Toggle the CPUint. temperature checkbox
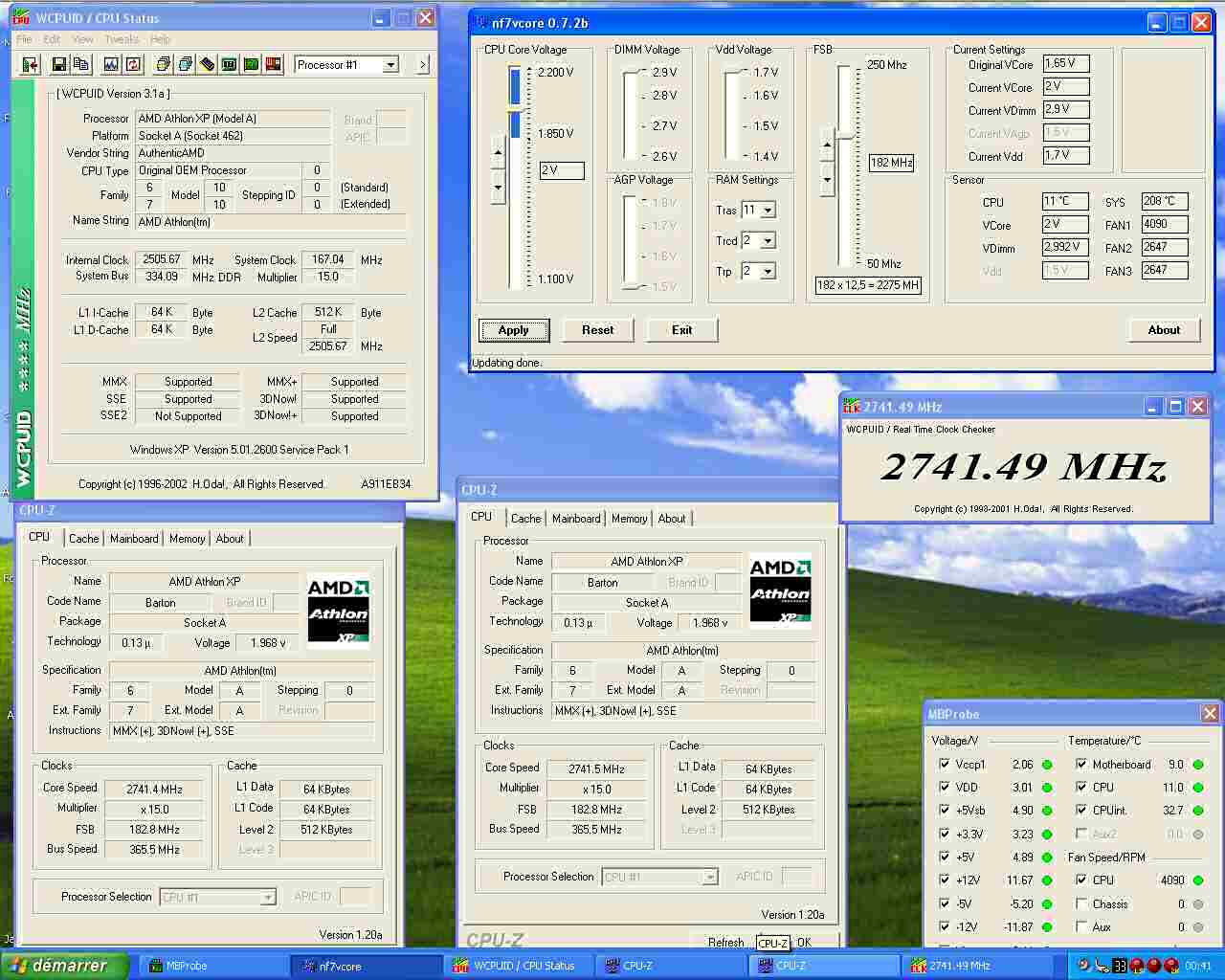The image size is (1225, 980). (1081, 811)
